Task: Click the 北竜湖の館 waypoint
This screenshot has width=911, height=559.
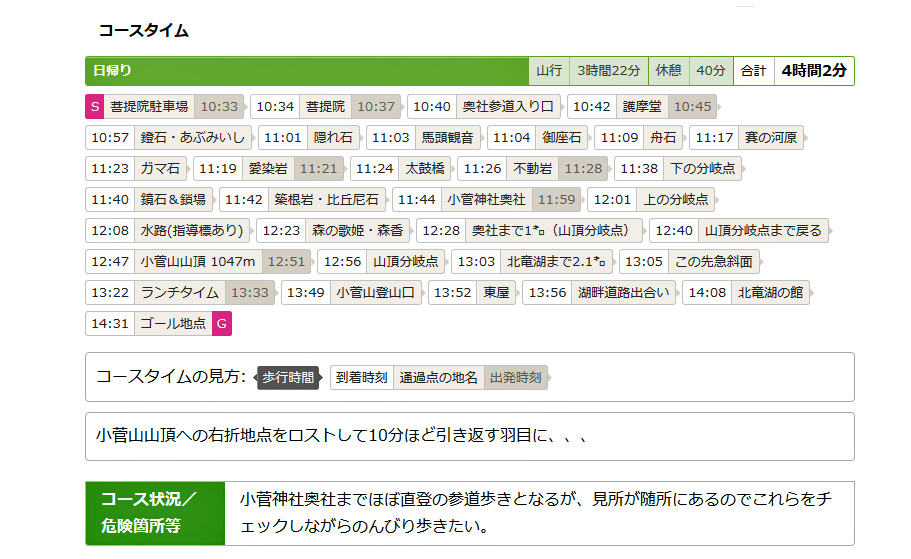Action: (769, 292)
